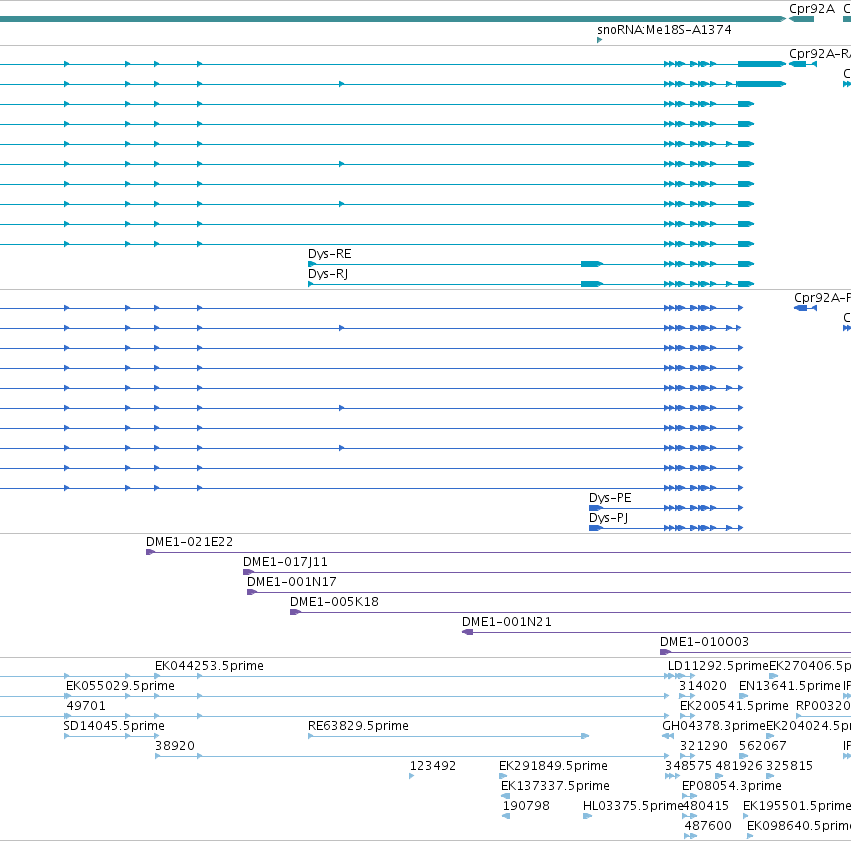Screen dimensions: 851x841
Task: Click the snoRNA:Me18S-A1374 arrow glyph
Action: point(599,40)
